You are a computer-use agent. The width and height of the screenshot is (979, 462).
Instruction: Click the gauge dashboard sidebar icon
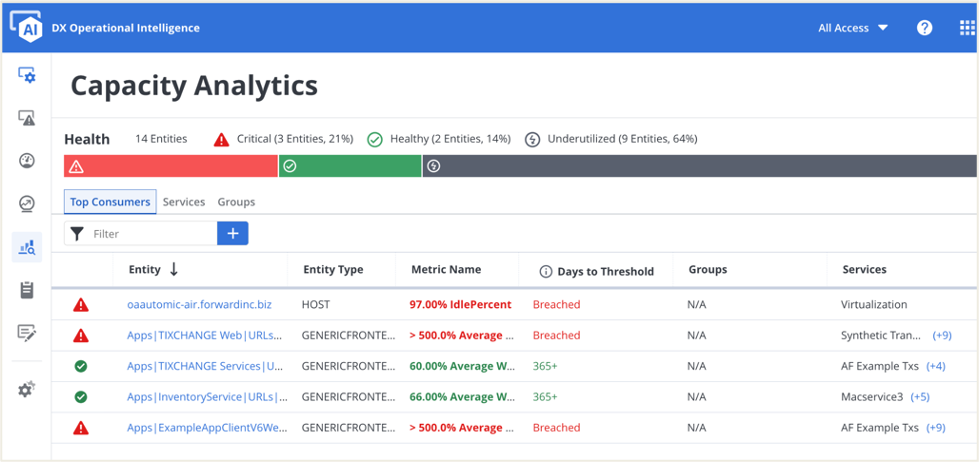point(27,161)
